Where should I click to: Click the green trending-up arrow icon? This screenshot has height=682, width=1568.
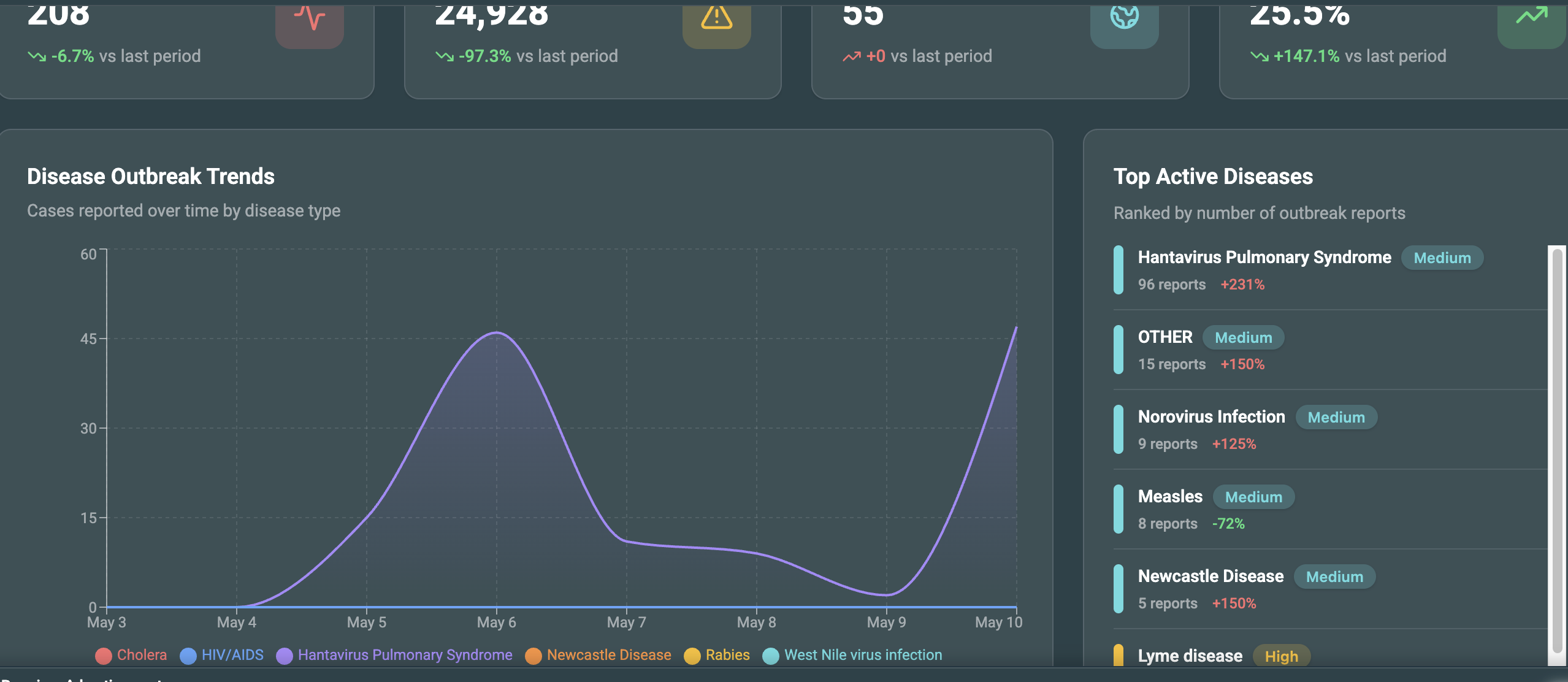coord(1532,15)
